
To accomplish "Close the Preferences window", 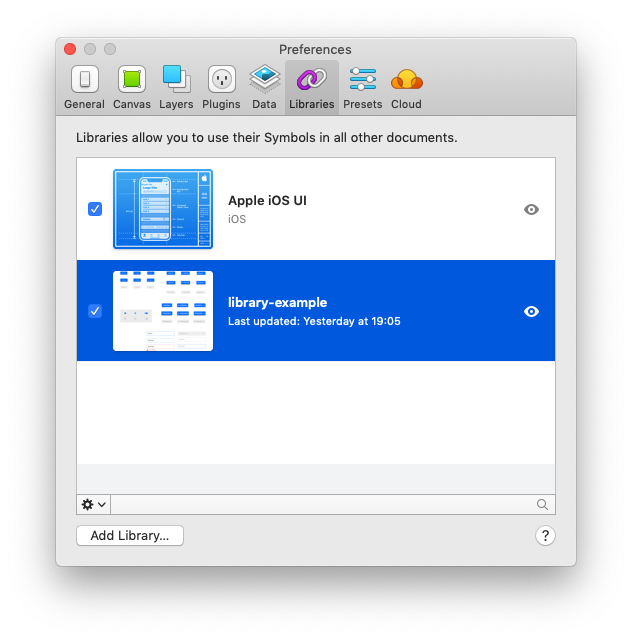I will 70,49.
